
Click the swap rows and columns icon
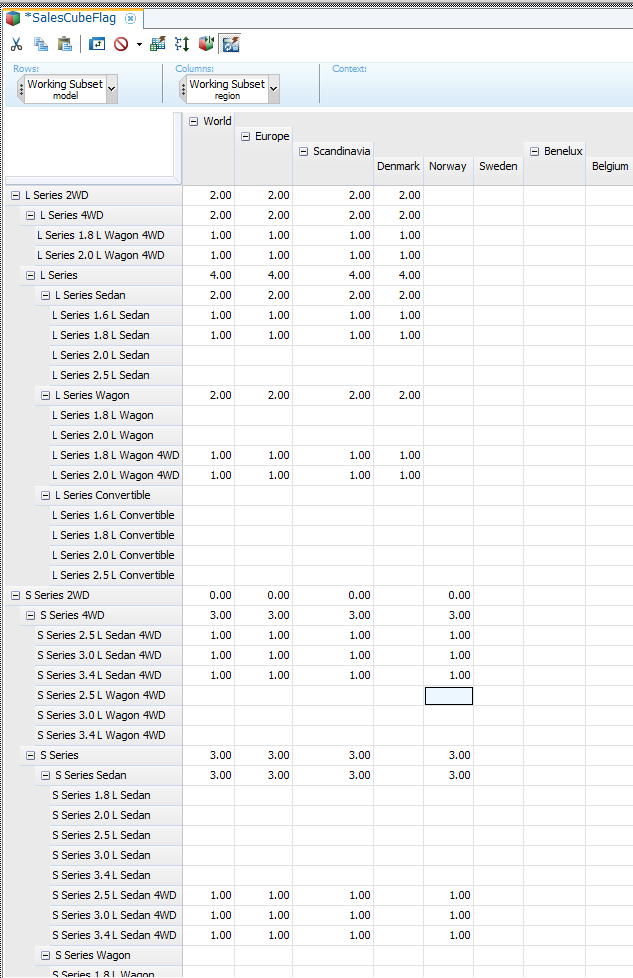point(182,44)
